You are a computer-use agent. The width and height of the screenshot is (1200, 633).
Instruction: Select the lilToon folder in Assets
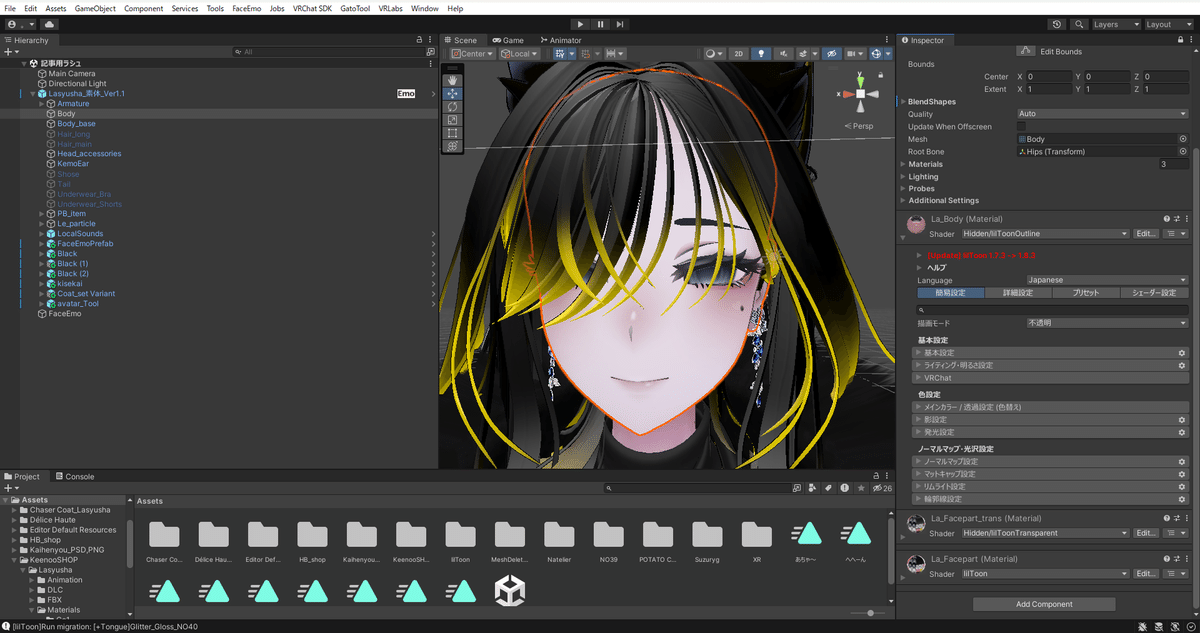coord(460,542)
